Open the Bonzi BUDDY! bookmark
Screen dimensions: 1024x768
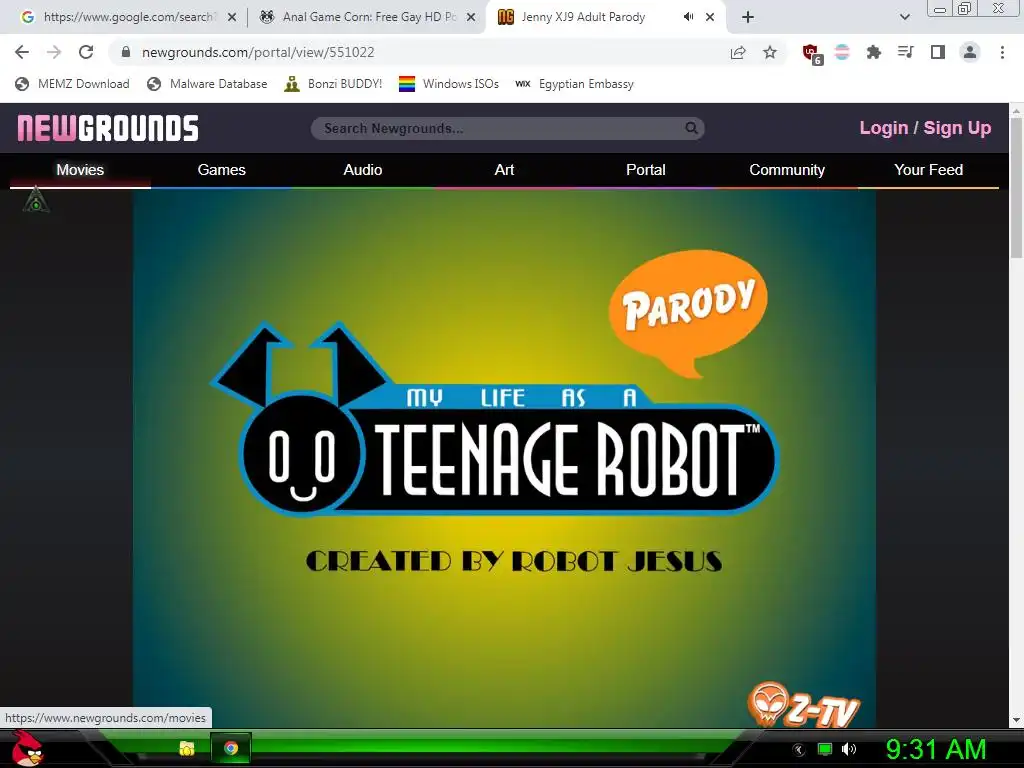point(333,84)
